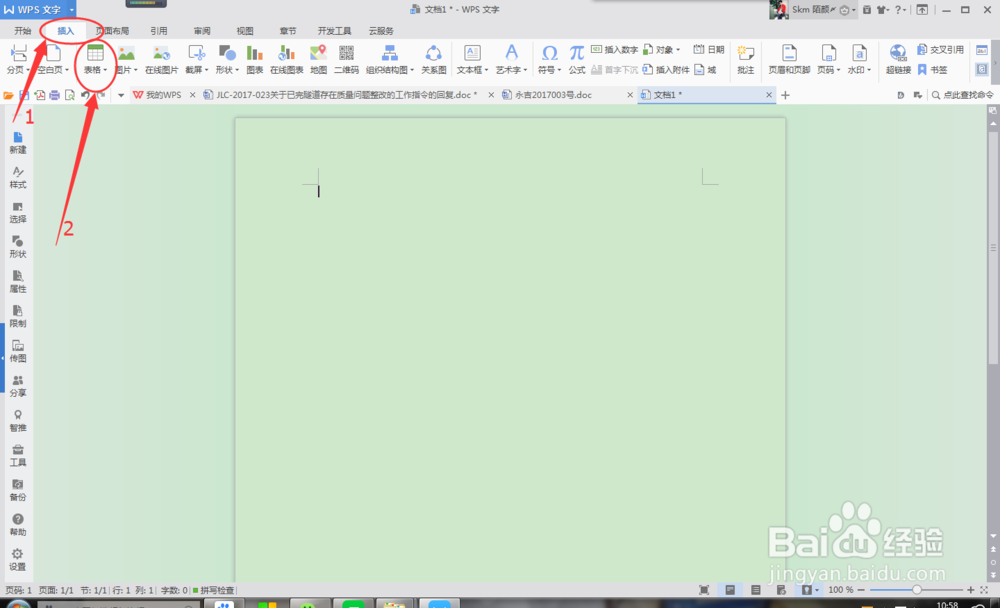Click the 点此查找命令 command search box
Image resolution: width=1000 pixels, height=608 pixels.
[x=962, y=95]
